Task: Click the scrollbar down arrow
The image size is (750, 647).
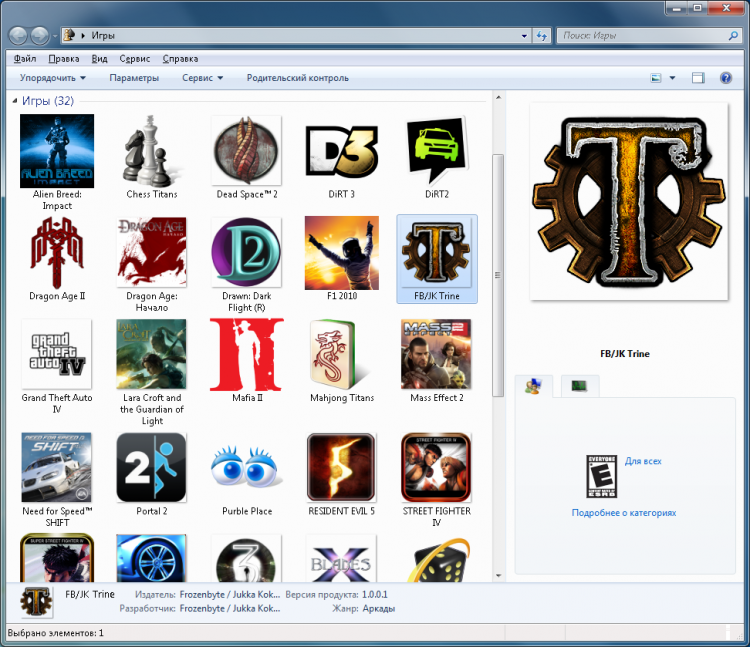Action: 498,576
